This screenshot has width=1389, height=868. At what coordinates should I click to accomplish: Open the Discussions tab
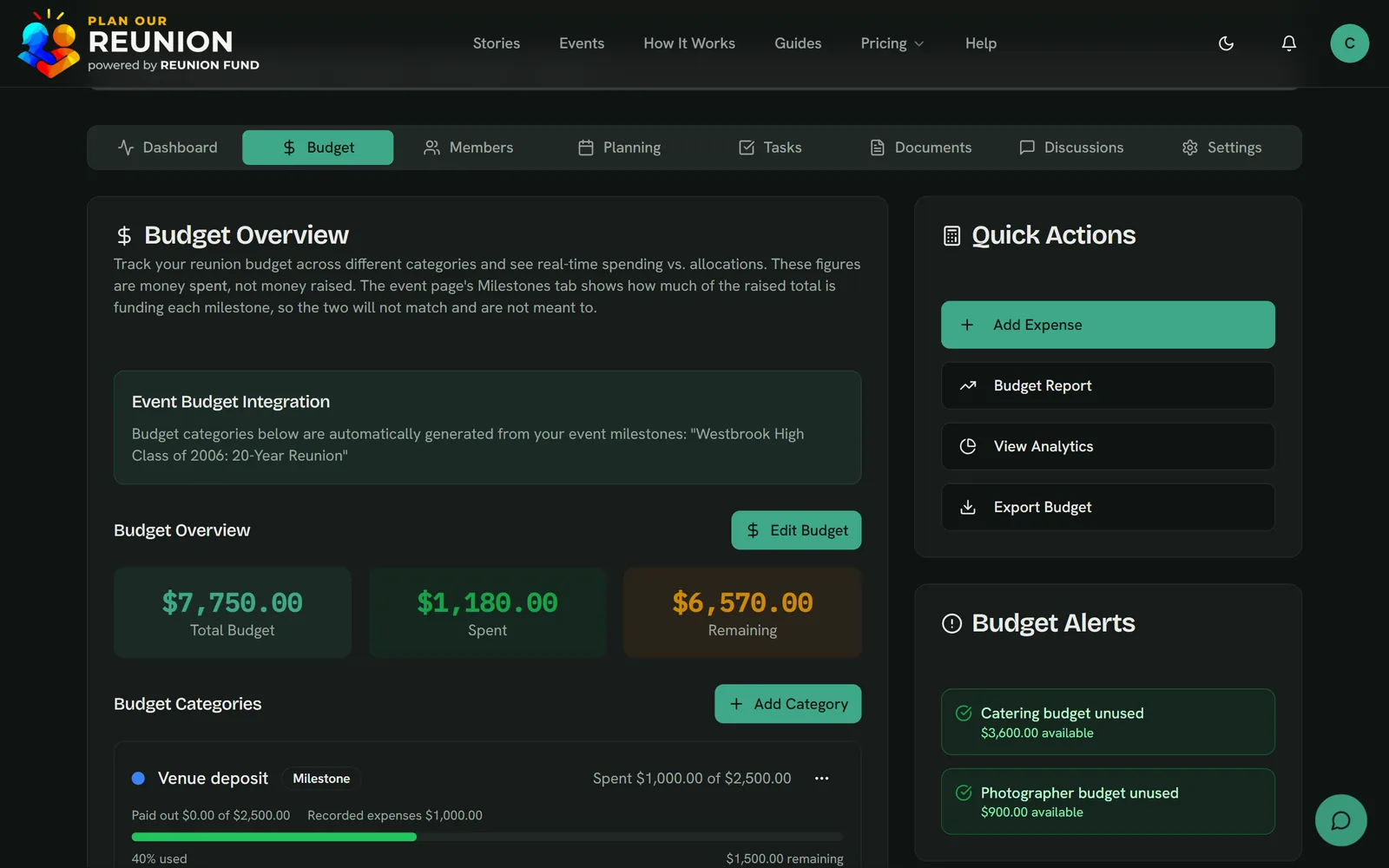click(x=1071, y=148)
